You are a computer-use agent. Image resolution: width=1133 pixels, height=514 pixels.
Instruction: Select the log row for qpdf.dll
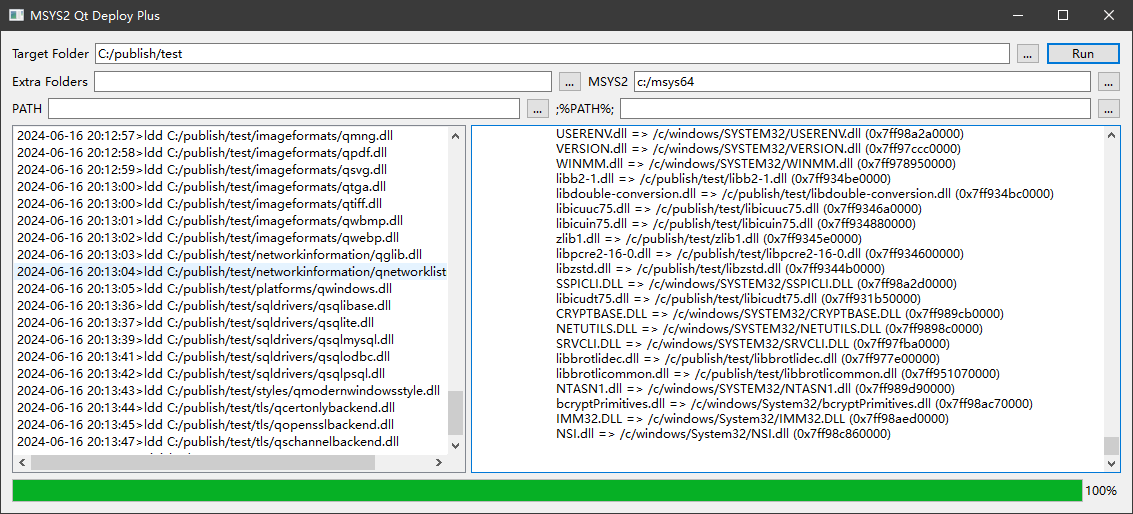pyautogui.click(x=231, y=153)
